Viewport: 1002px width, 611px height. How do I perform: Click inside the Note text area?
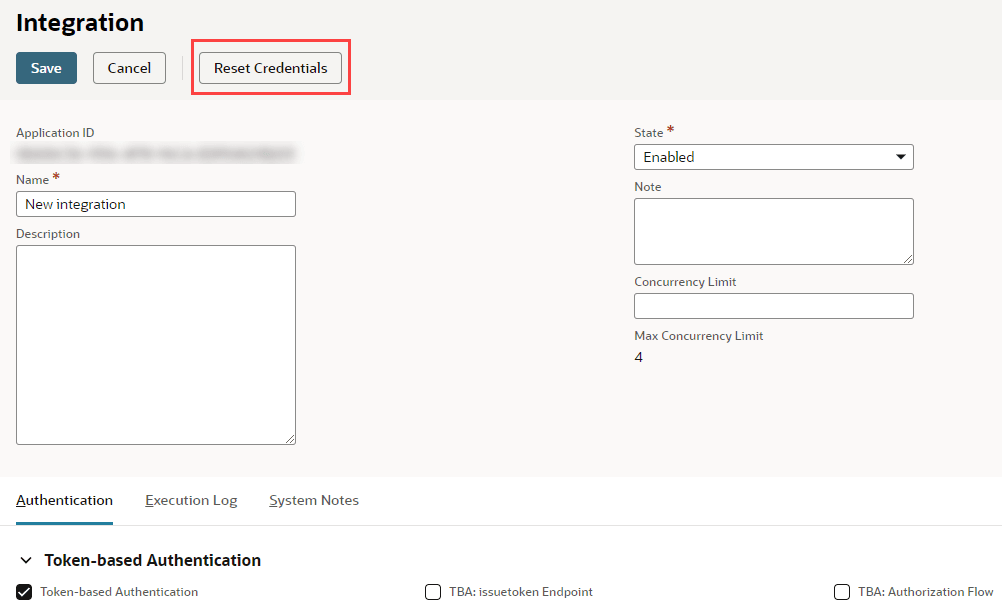(773, 231)
